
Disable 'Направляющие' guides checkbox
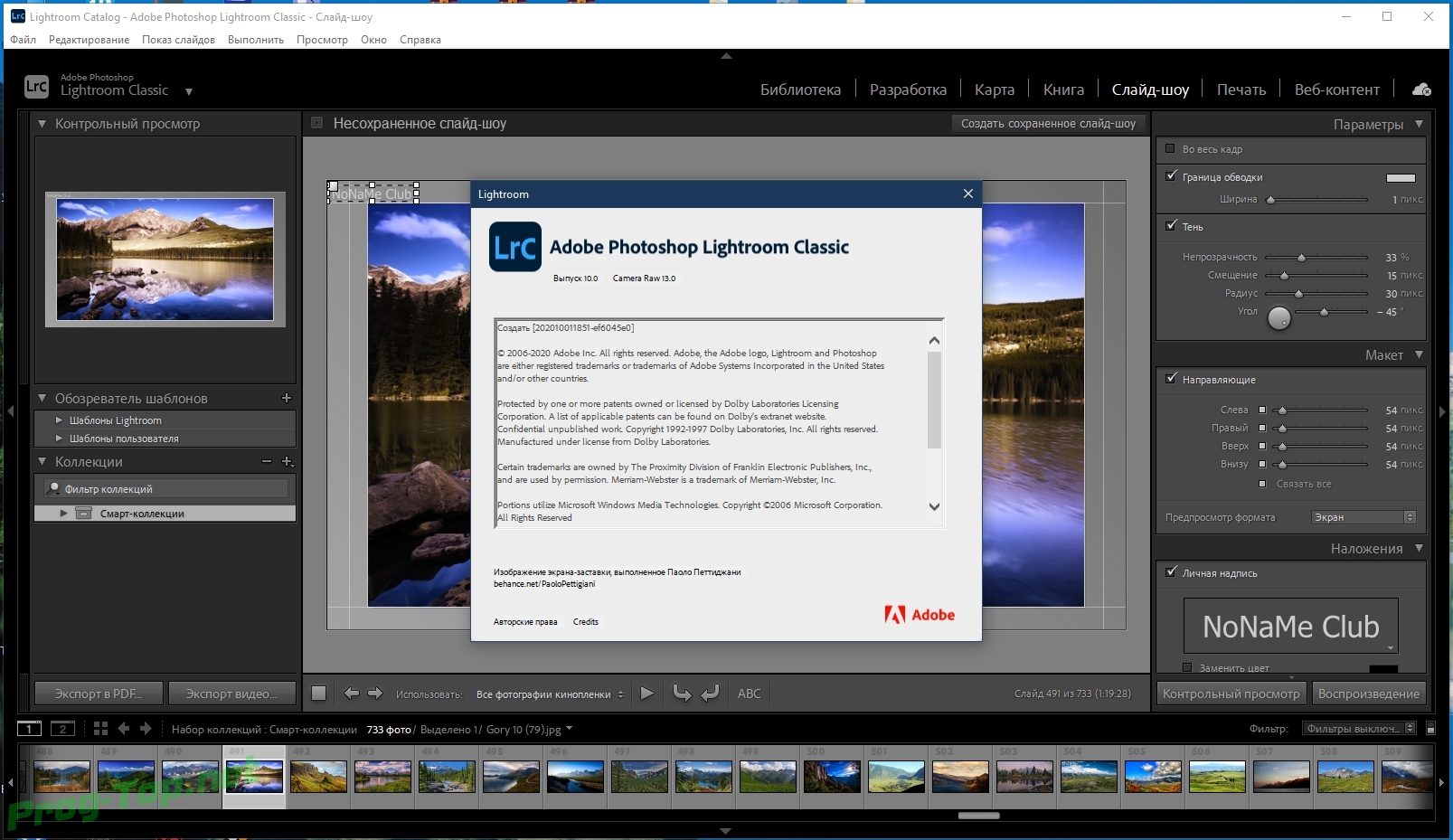1171,378
